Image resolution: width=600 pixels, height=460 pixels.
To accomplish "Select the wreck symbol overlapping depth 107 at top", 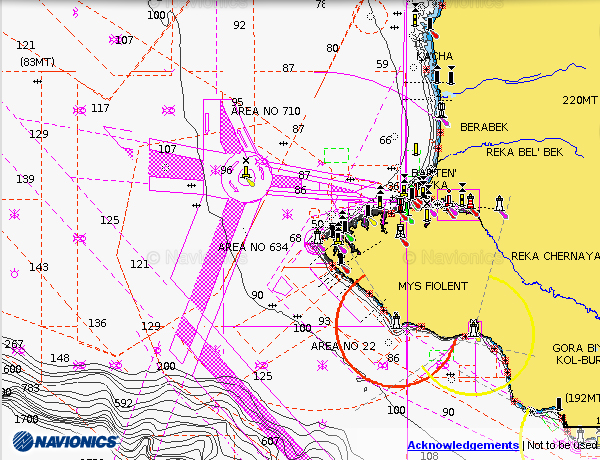I will pos(114,39).
